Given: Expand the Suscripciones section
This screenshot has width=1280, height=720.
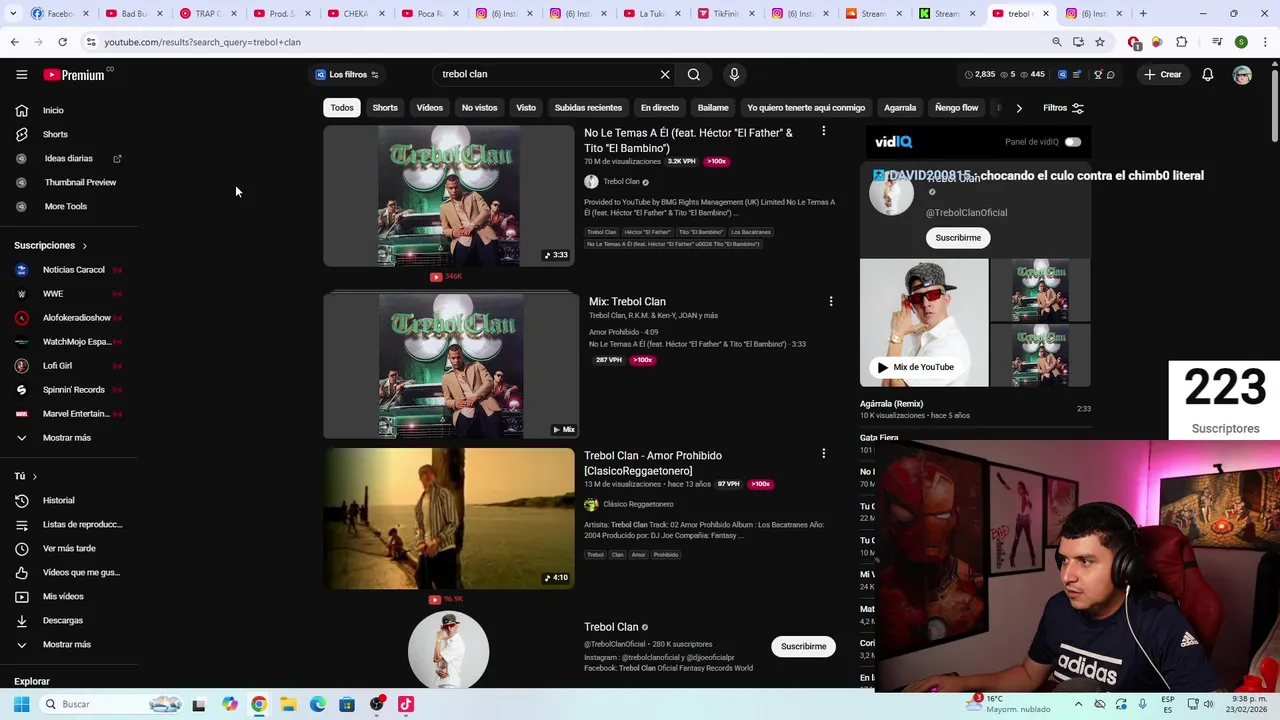Looking at the screenshot, I should 50,245.
